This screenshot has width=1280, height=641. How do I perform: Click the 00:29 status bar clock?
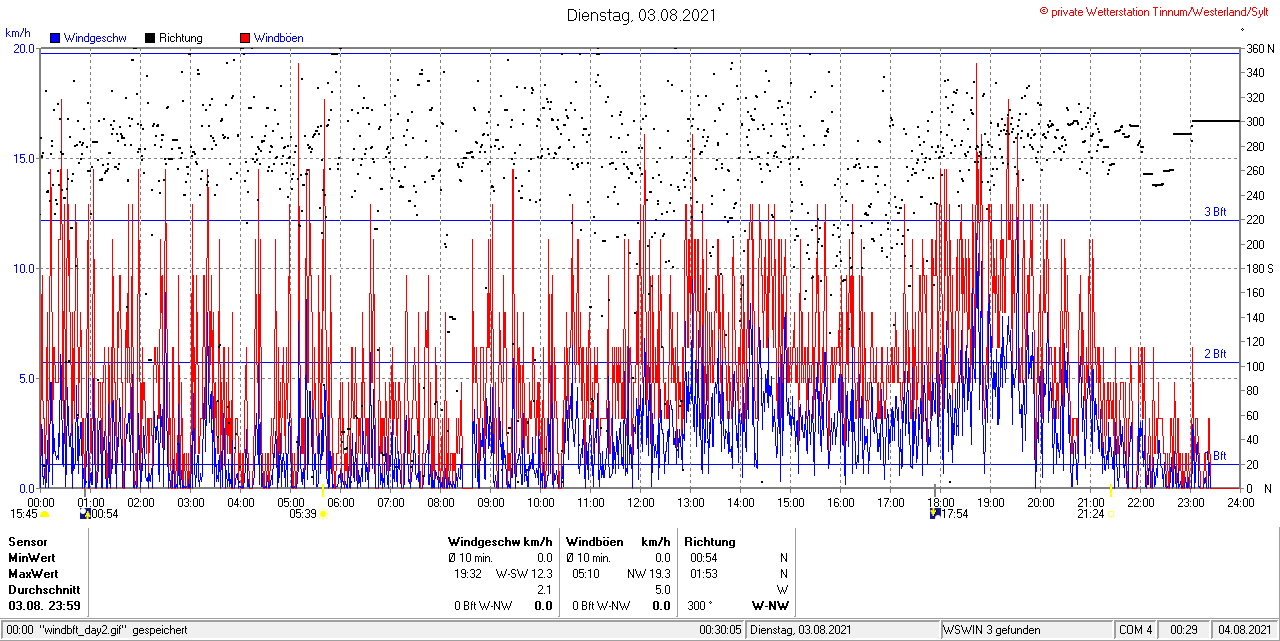pyautogui.click(x=1184, y=630)
